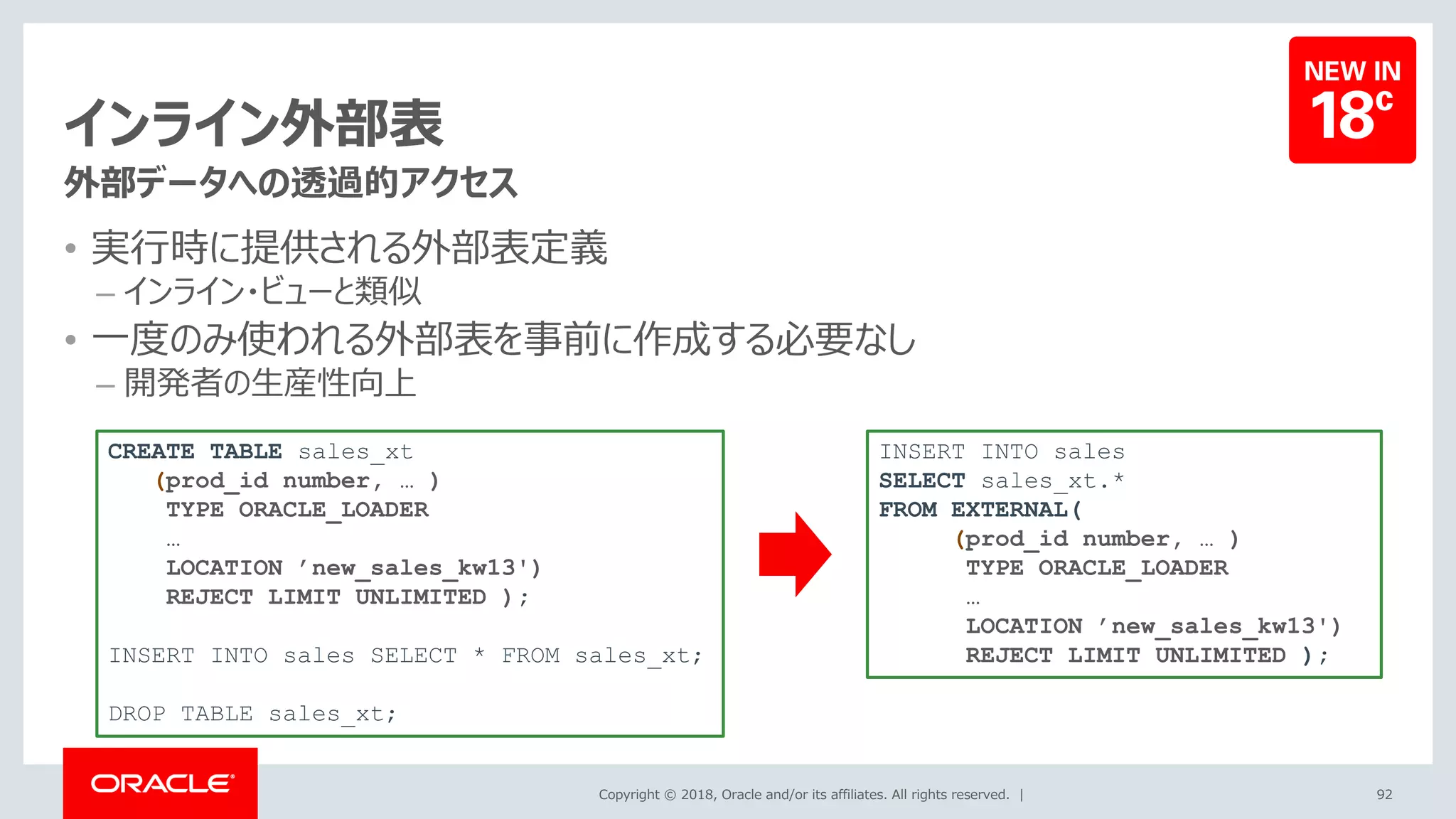Click LOCATION 'new_sales_kw13') in right code box
The height and width of the screenshot is (819, 1456).
[x=1153, y=626]
